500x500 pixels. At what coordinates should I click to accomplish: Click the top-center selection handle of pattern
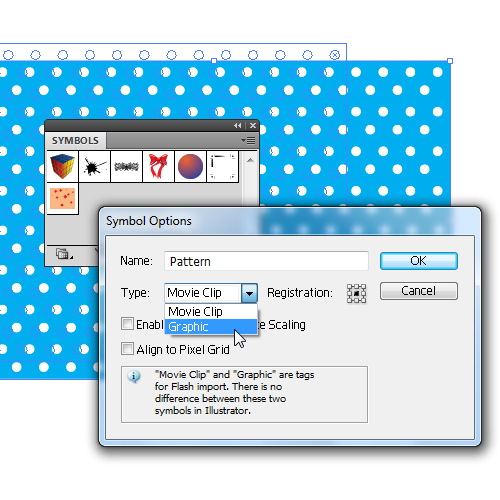(214, 61)
